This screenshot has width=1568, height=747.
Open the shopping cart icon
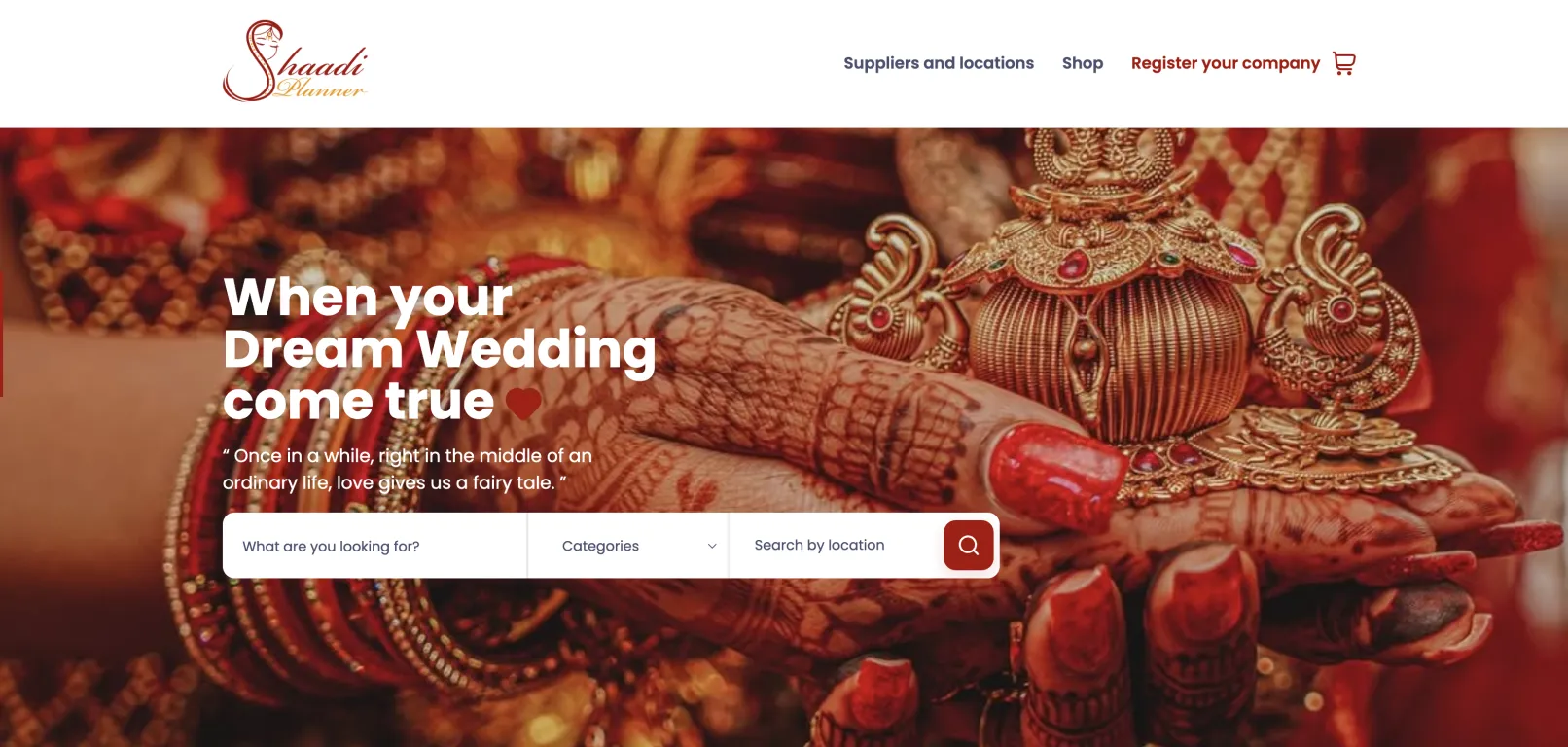pos(1343,63)
